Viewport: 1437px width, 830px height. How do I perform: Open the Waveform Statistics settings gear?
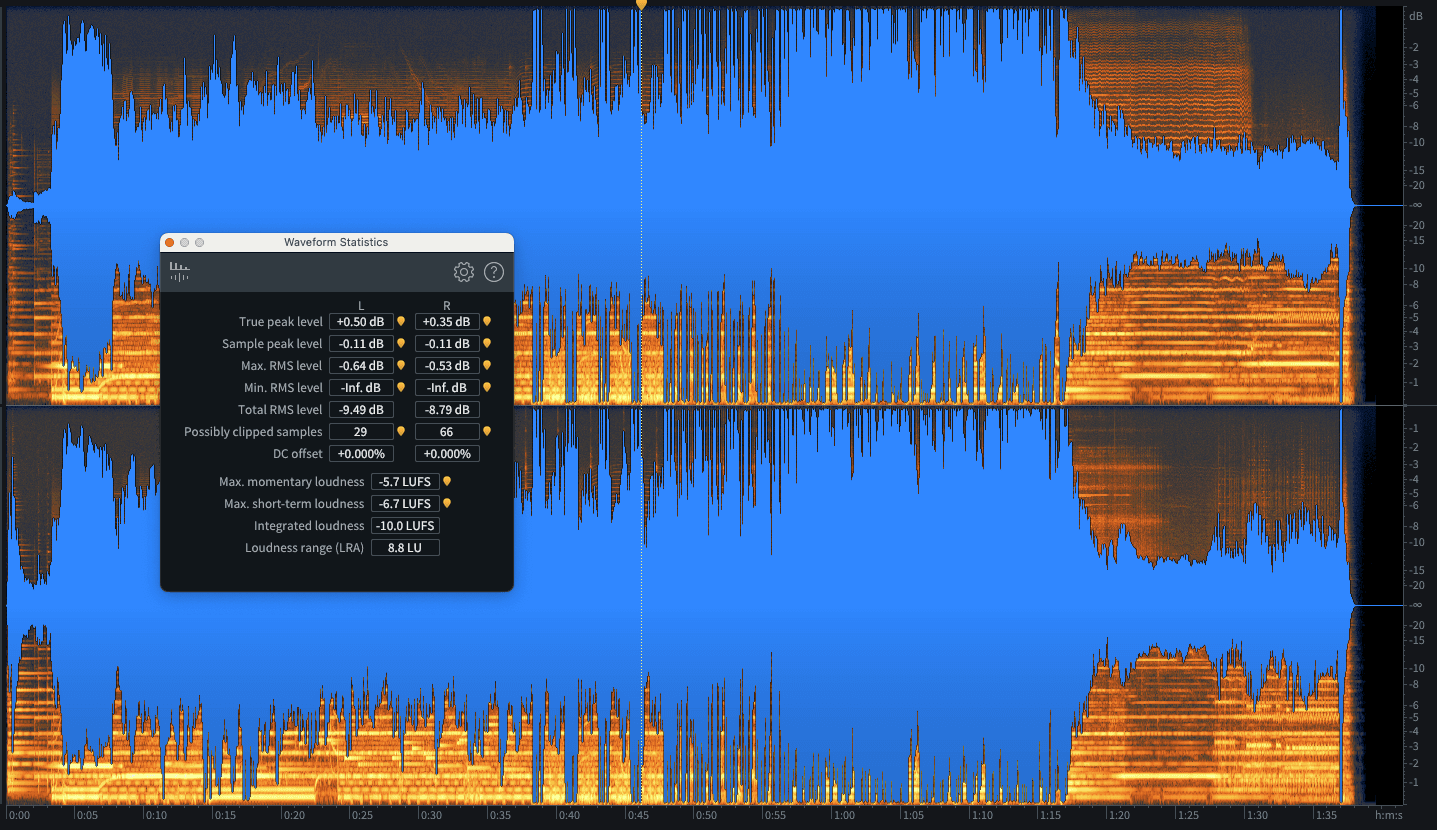pos(463,272)
